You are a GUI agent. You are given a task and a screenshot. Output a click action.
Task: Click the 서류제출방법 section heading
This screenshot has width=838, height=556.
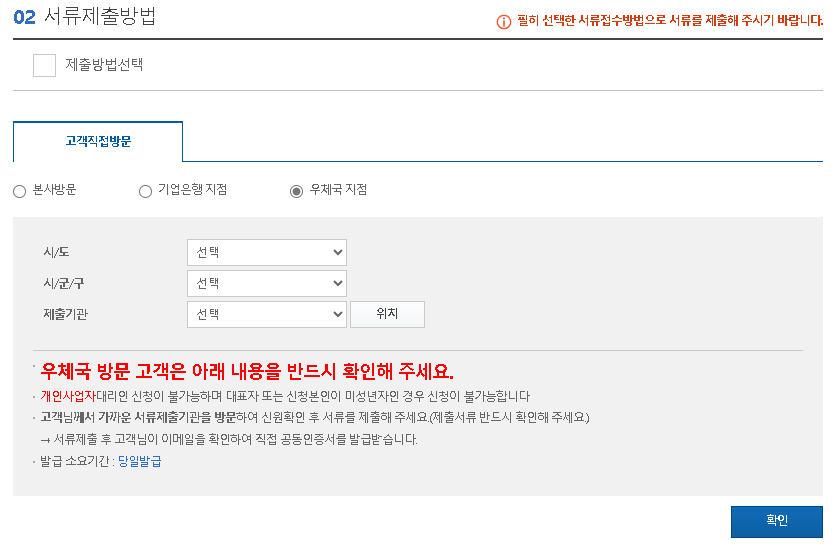100,16
